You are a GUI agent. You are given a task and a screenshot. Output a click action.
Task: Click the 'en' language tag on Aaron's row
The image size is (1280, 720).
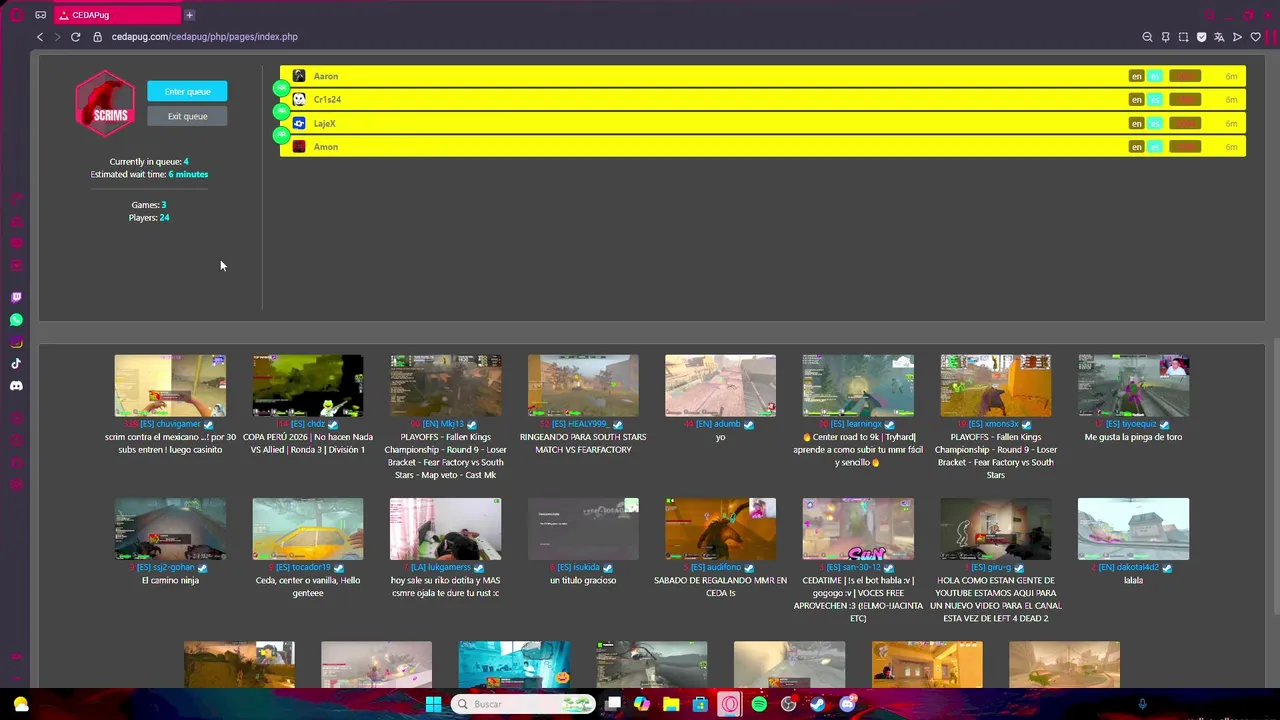point(1136,76)
